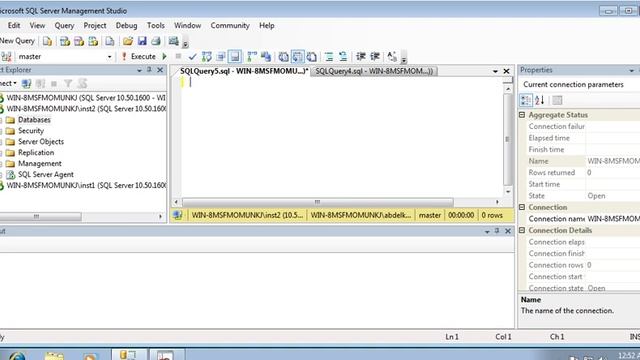Switch output to Results to Text
Viewport: 640px width, 360px height.
(283, 57)
